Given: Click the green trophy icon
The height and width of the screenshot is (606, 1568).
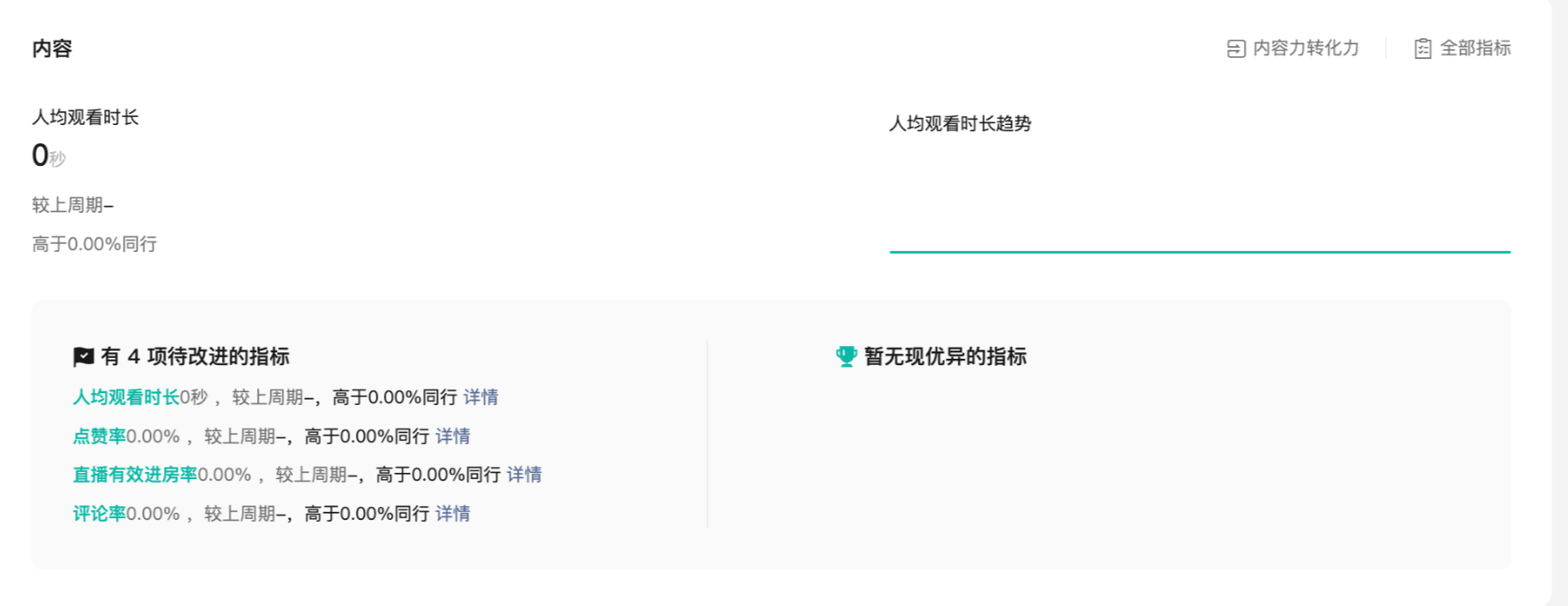Looking at the screenshot, I should click(x=846, y=357).
